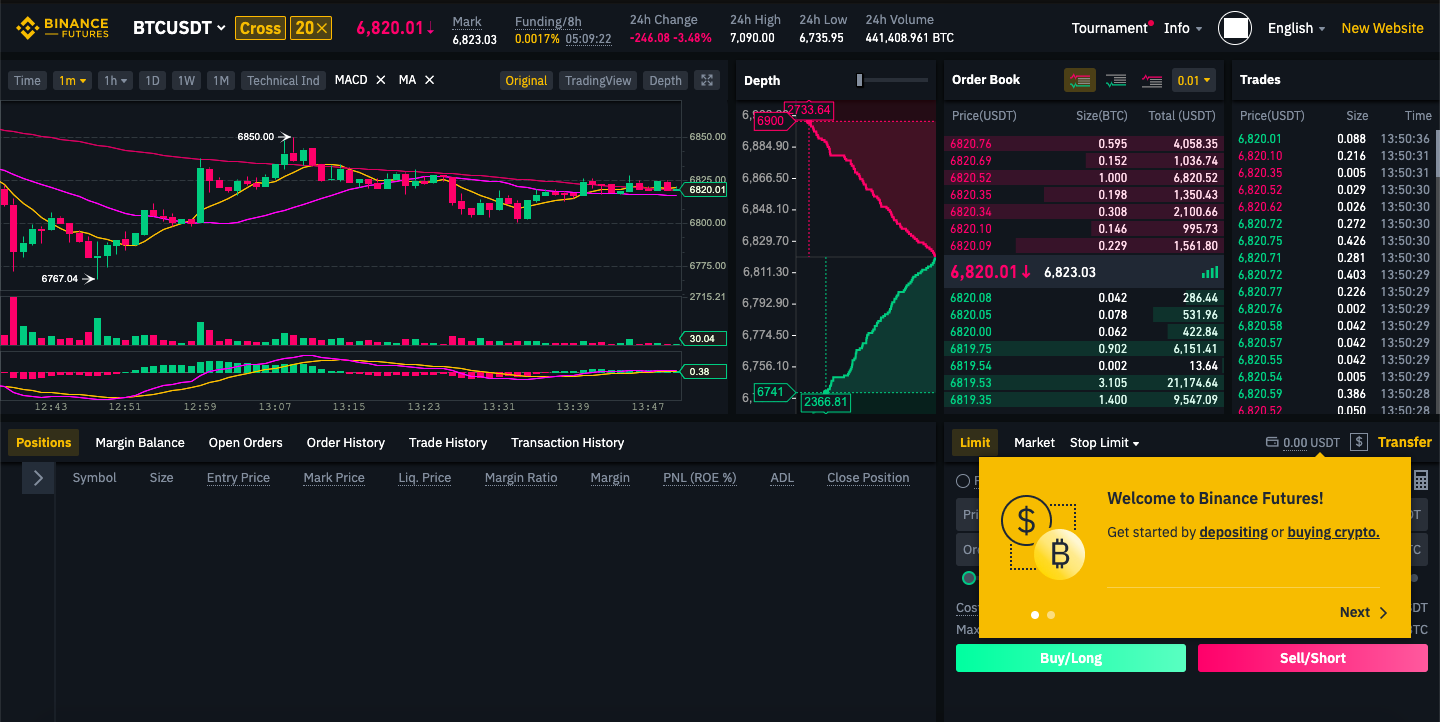1440x722 pixels.
Task: Select the Limit order tab
Action: 975,442
